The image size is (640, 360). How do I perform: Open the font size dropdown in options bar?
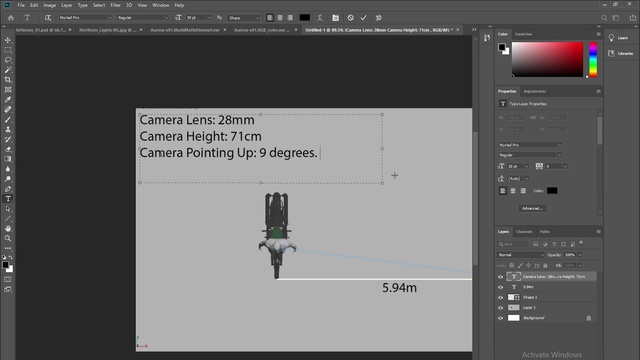point(209,18)
